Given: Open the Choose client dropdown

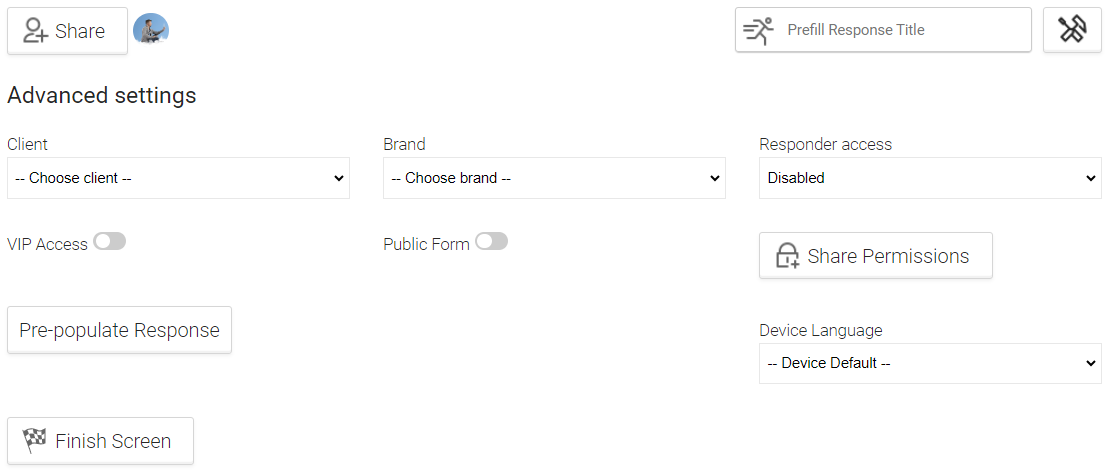Looking at the screenshot, I should pos(178,178).
